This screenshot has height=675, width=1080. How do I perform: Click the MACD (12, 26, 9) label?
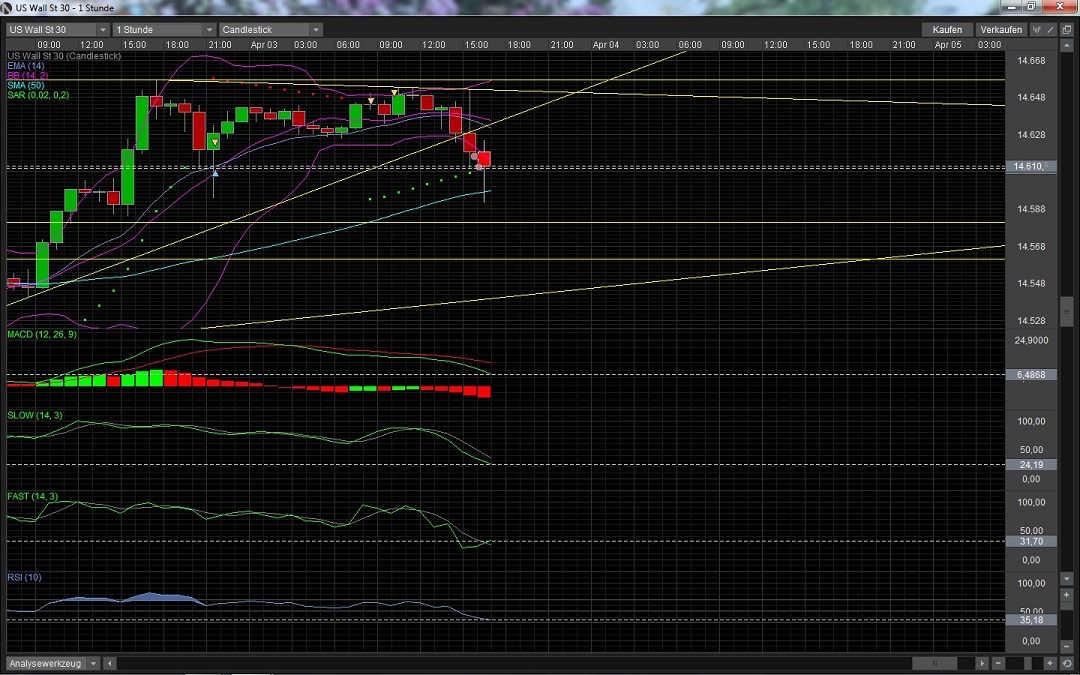click(42, 334)
